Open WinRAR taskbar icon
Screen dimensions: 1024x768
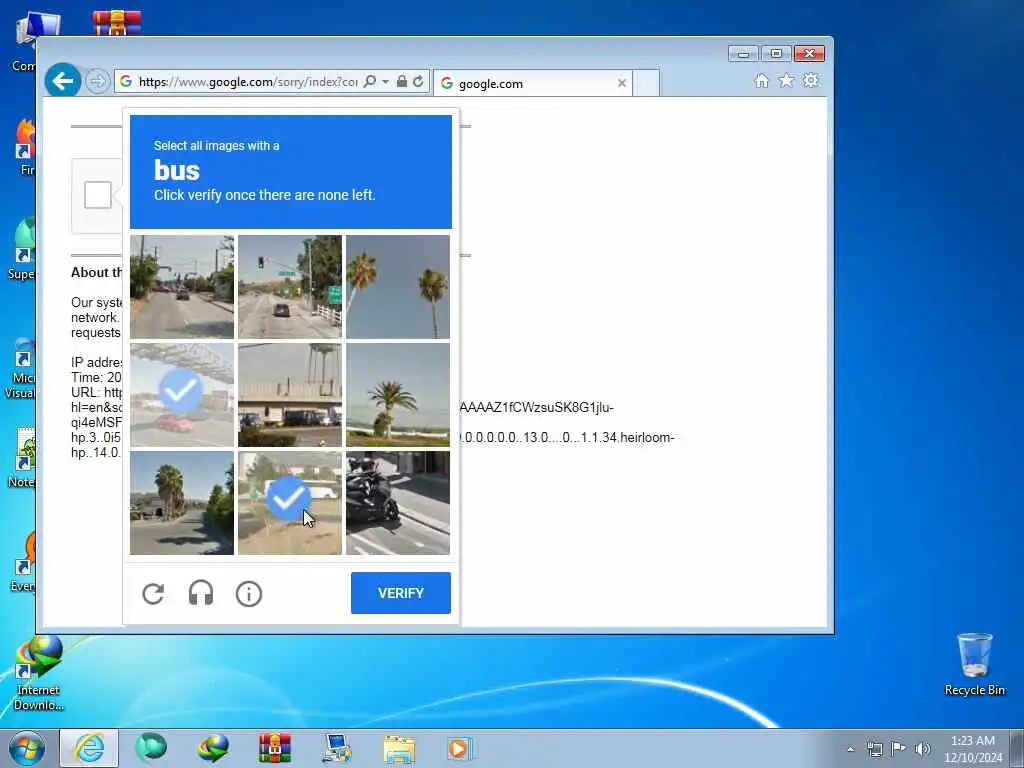[x=274, y=748]
